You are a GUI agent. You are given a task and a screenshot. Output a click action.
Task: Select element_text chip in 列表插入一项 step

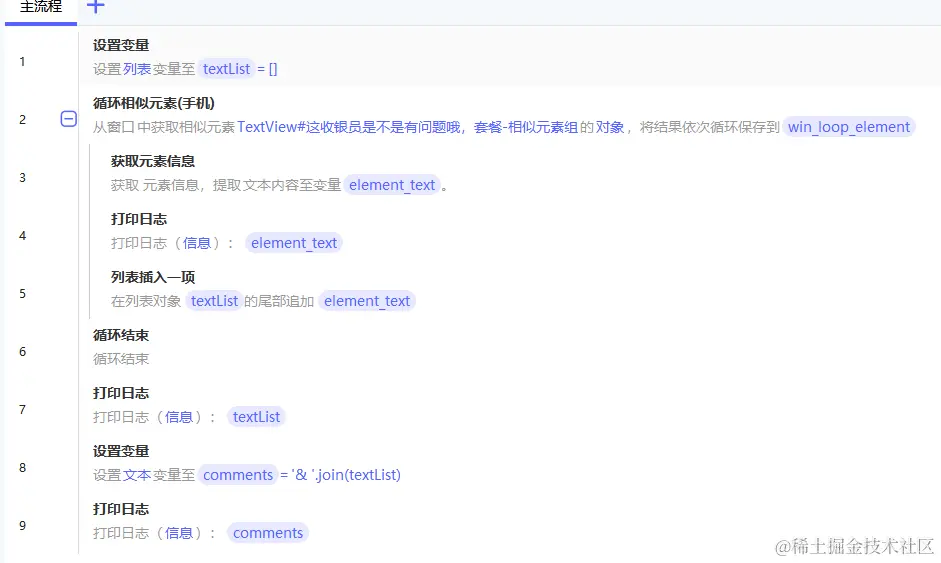367,301
